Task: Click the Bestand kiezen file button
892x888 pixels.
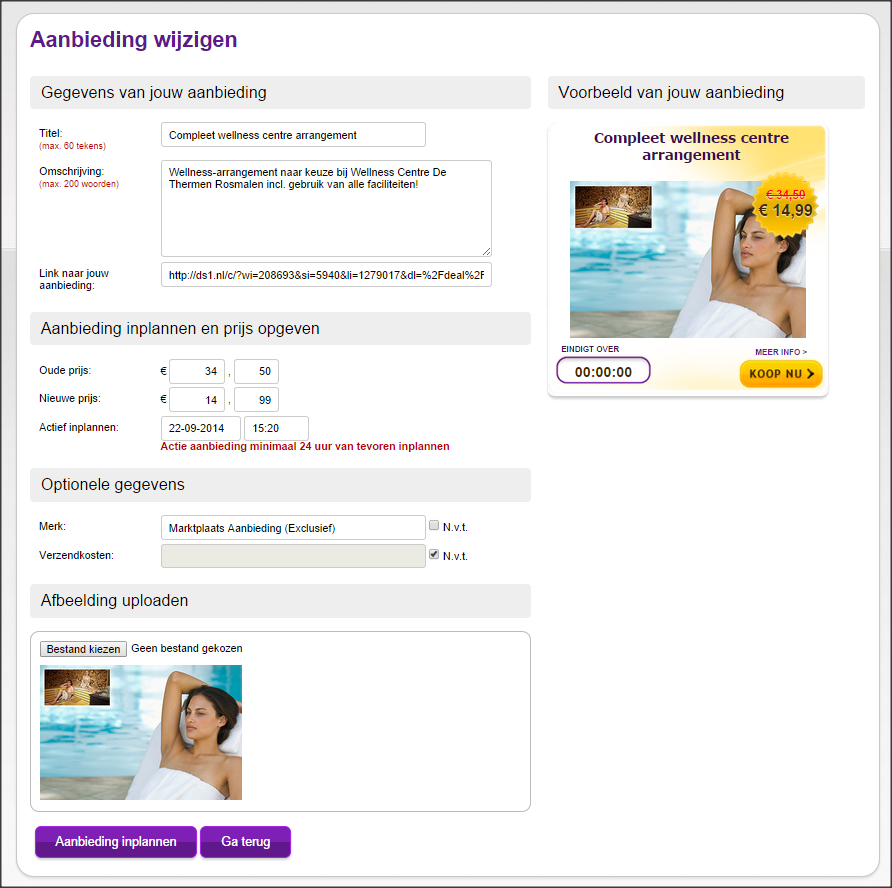Action: point(83,649)
